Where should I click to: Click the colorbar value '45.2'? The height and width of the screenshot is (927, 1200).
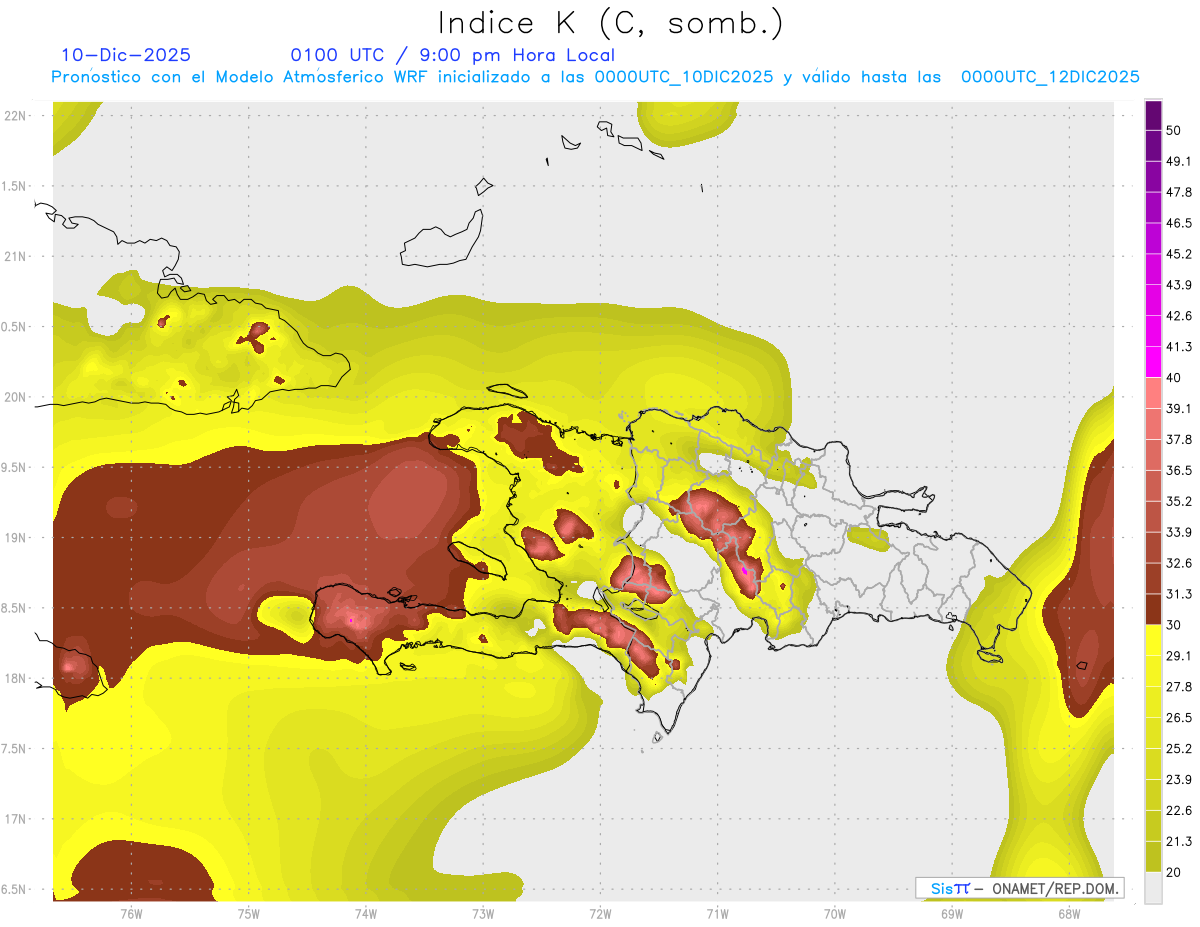(1178, 254)
